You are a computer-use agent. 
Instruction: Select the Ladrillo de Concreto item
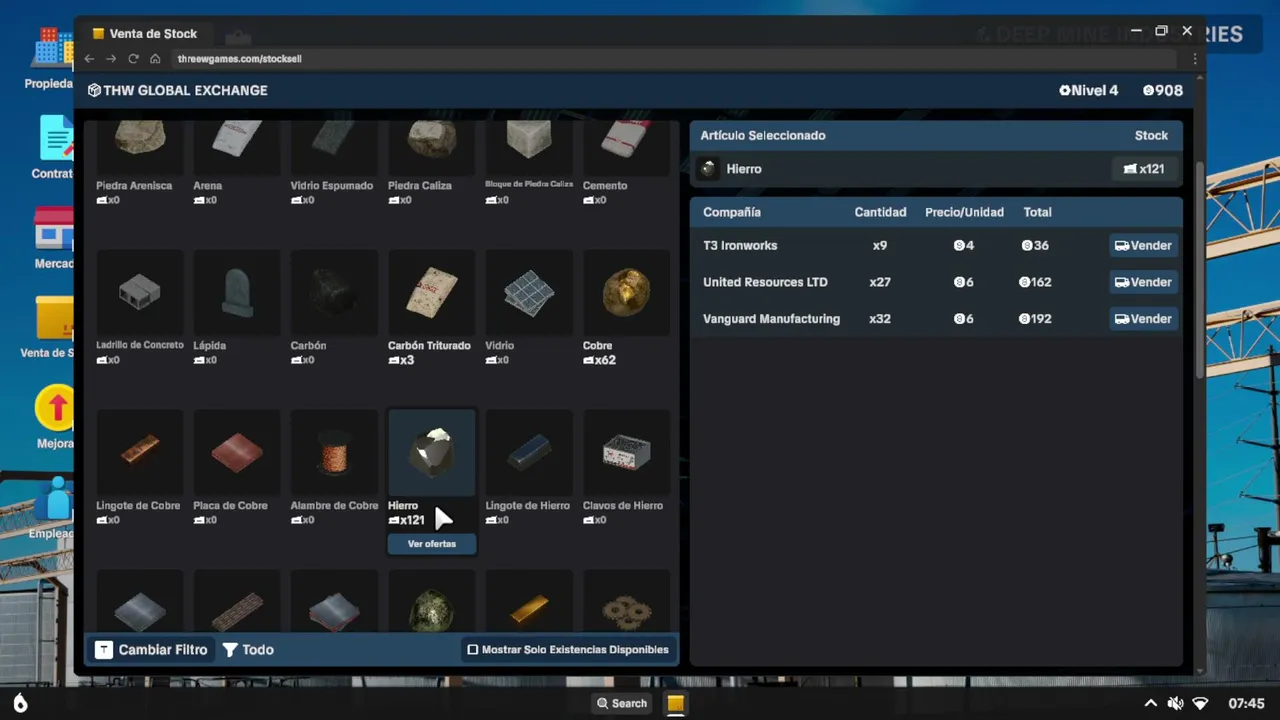click(139, 293)
